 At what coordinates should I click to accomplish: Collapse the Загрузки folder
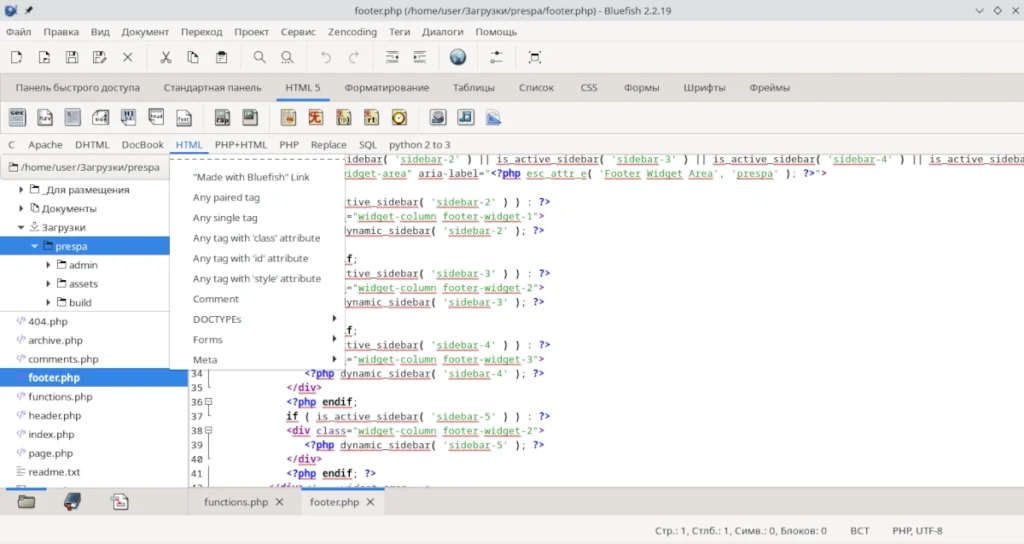pyautogui.click(x=21, y=227)
